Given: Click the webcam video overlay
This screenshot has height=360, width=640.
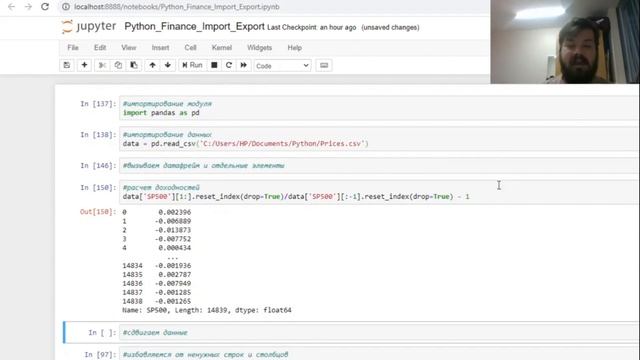Looking at the screenshot, I should point(565,42).
